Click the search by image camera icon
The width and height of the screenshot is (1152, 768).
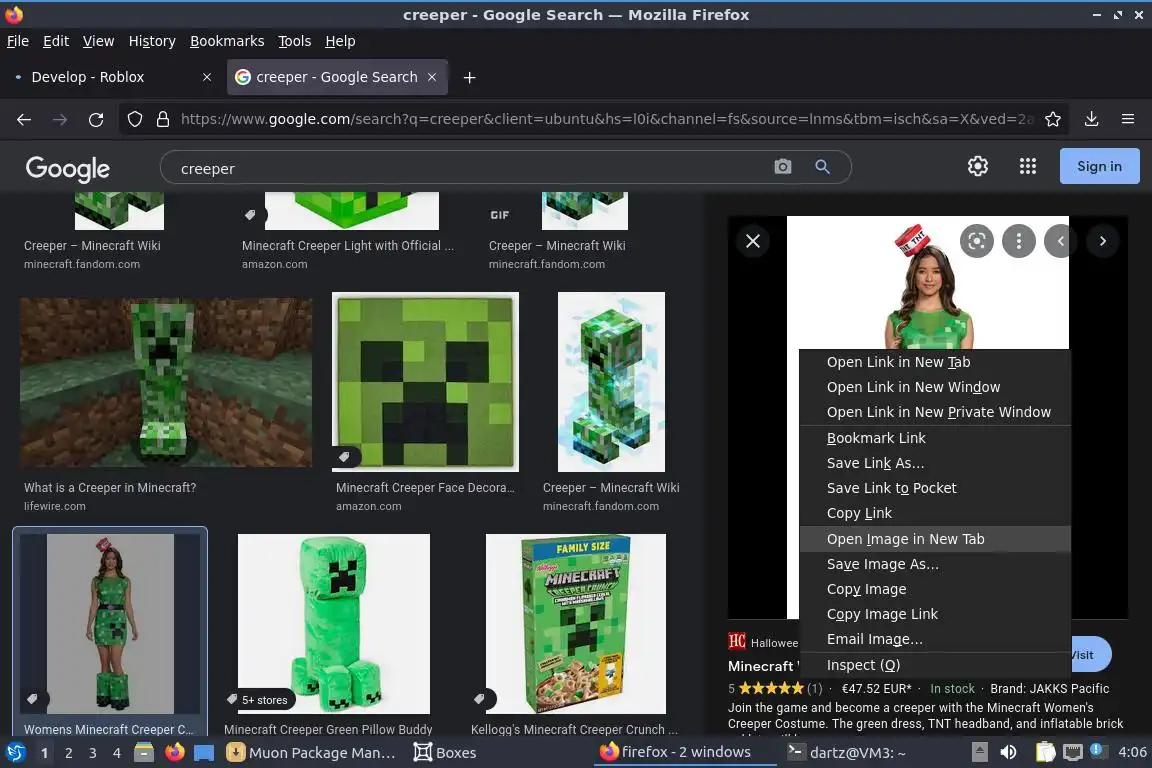click(x=783, y=167)
